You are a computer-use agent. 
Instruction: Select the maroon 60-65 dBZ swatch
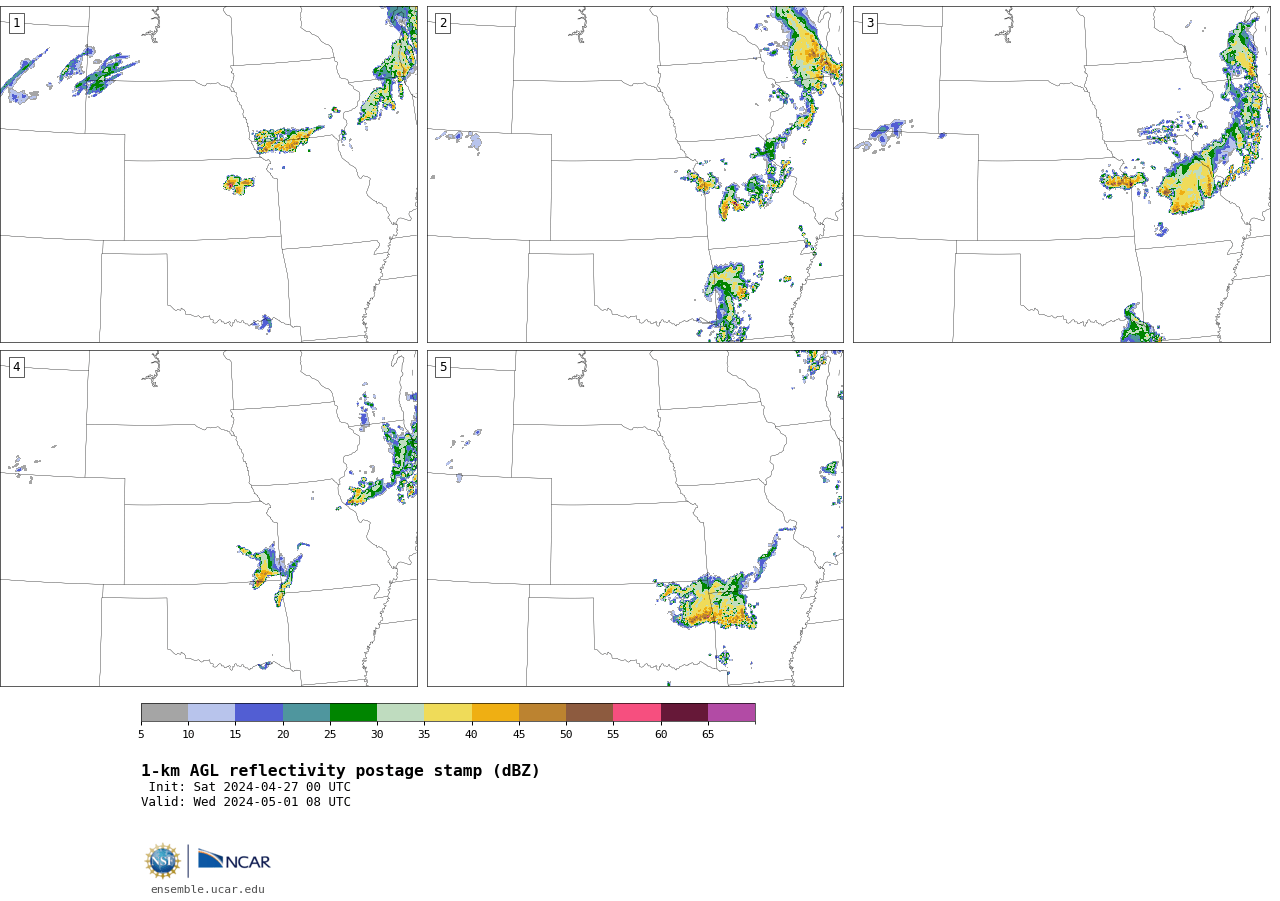click(x=684, y=713)
